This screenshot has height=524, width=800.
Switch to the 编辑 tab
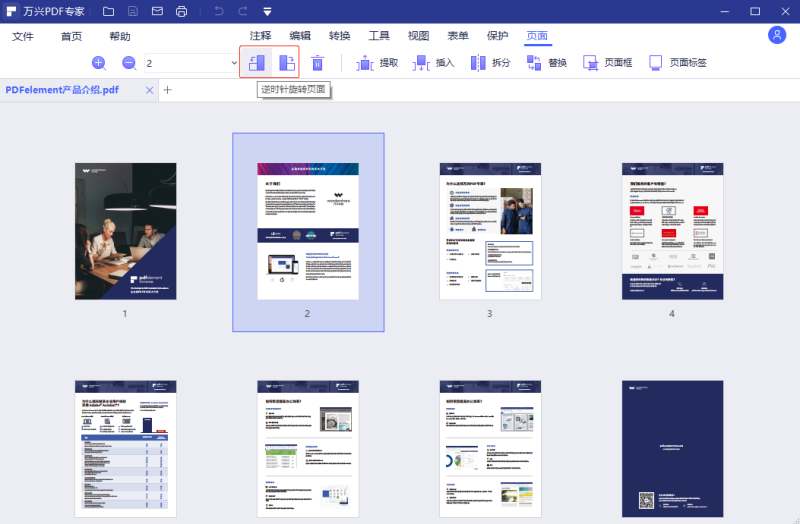[300, 36]
